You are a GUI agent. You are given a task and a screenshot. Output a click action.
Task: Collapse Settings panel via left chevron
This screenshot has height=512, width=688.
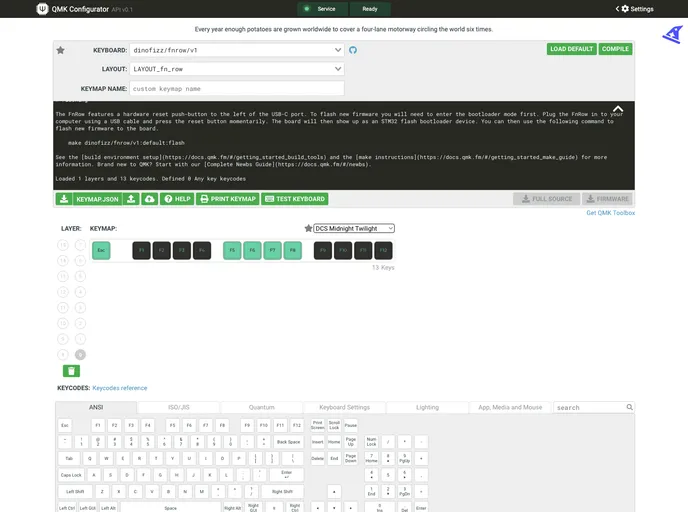click(x=617, y=9)
